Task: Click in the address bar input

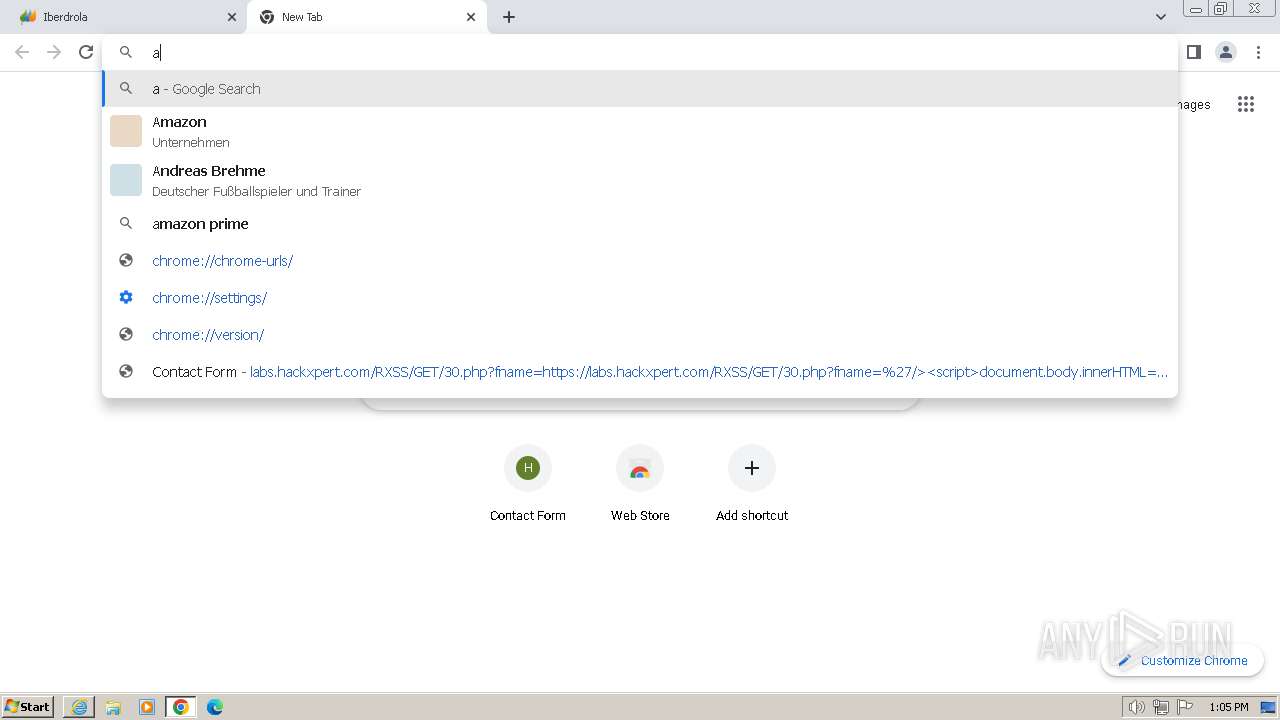Action: pyautogui.click(x=640, y=52)
